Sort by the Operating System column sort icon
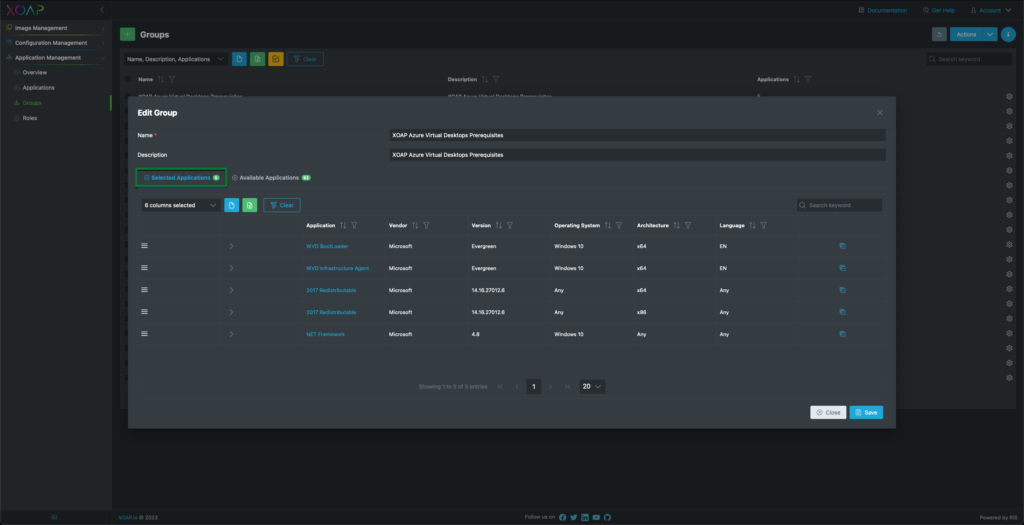Image resolution: width=1024 pixels, height=525 pixels. (608, 225)
